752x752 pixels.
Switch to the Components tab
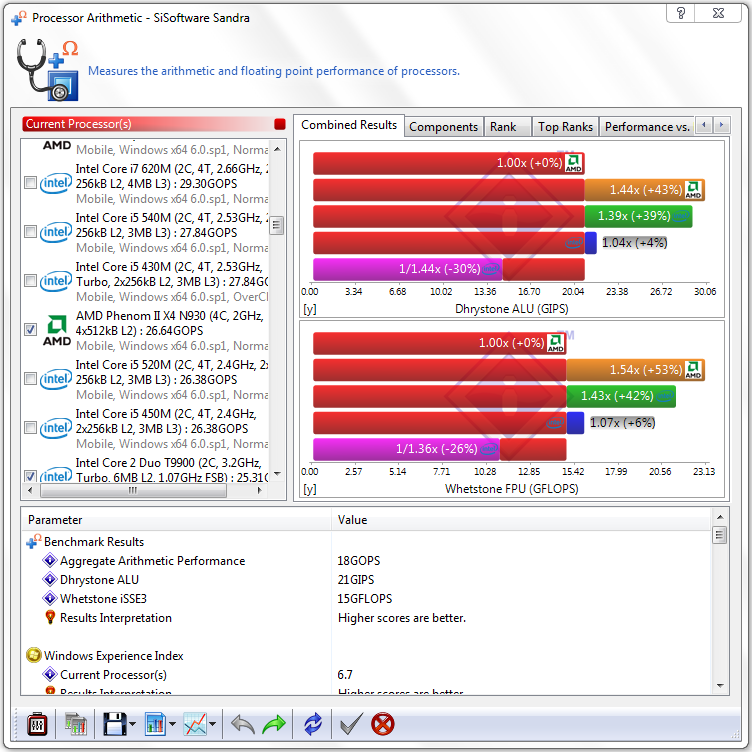[x=444, y=127]
